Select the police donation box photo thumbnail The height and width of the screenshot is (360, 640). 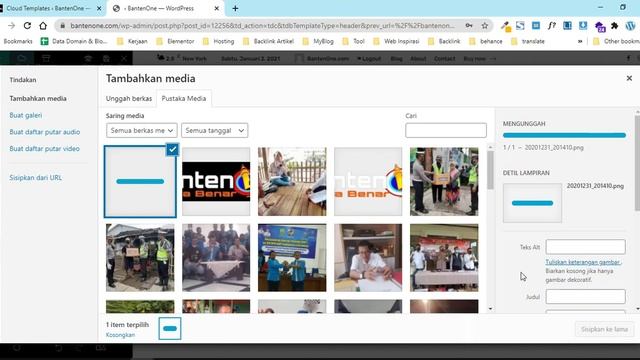tap(444, 182)
